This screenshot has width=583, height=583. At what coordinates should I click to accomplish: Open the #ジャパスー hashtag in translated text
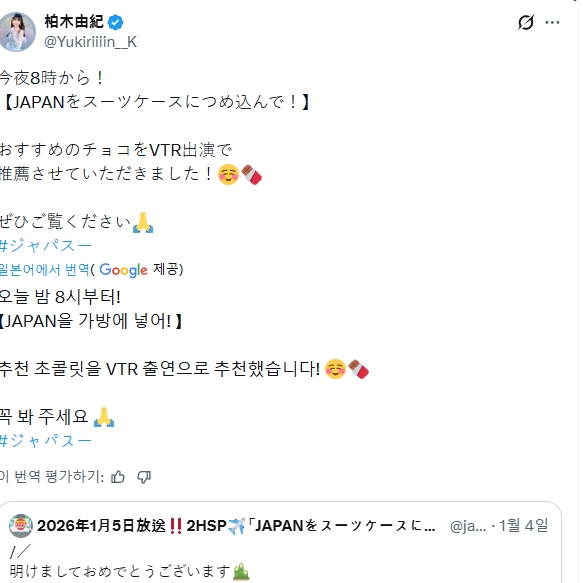click(45, 441)
